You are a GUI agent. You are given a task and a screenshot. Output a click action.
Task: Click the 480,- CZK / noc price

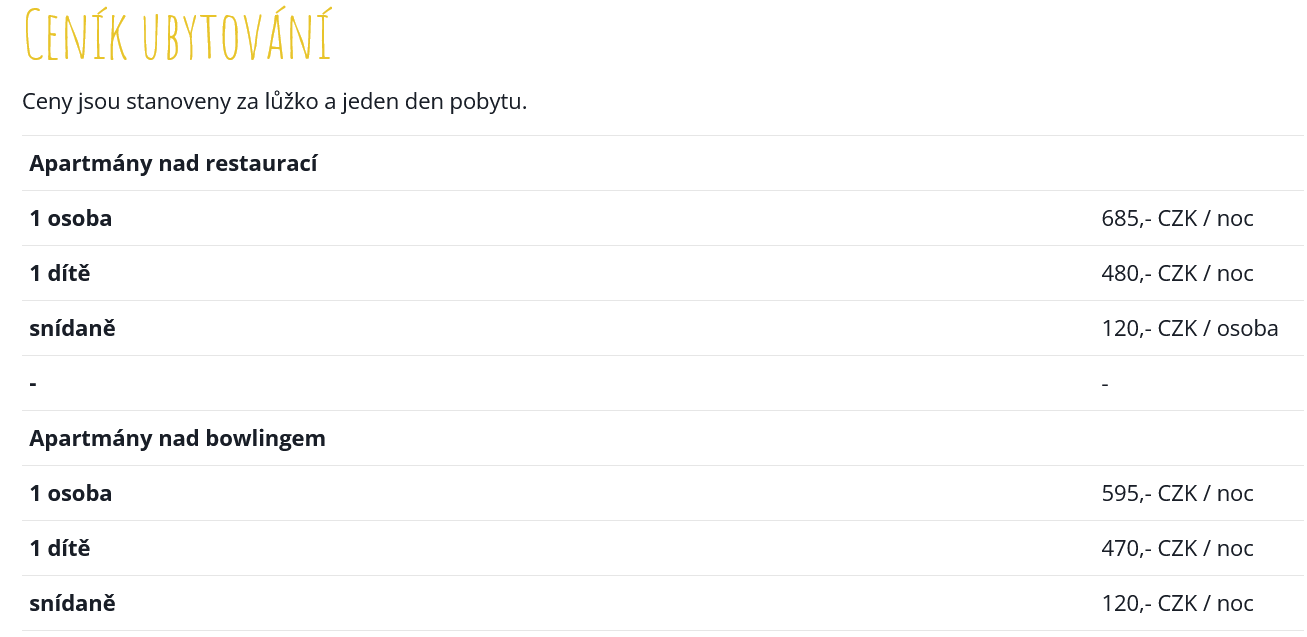1177,273
